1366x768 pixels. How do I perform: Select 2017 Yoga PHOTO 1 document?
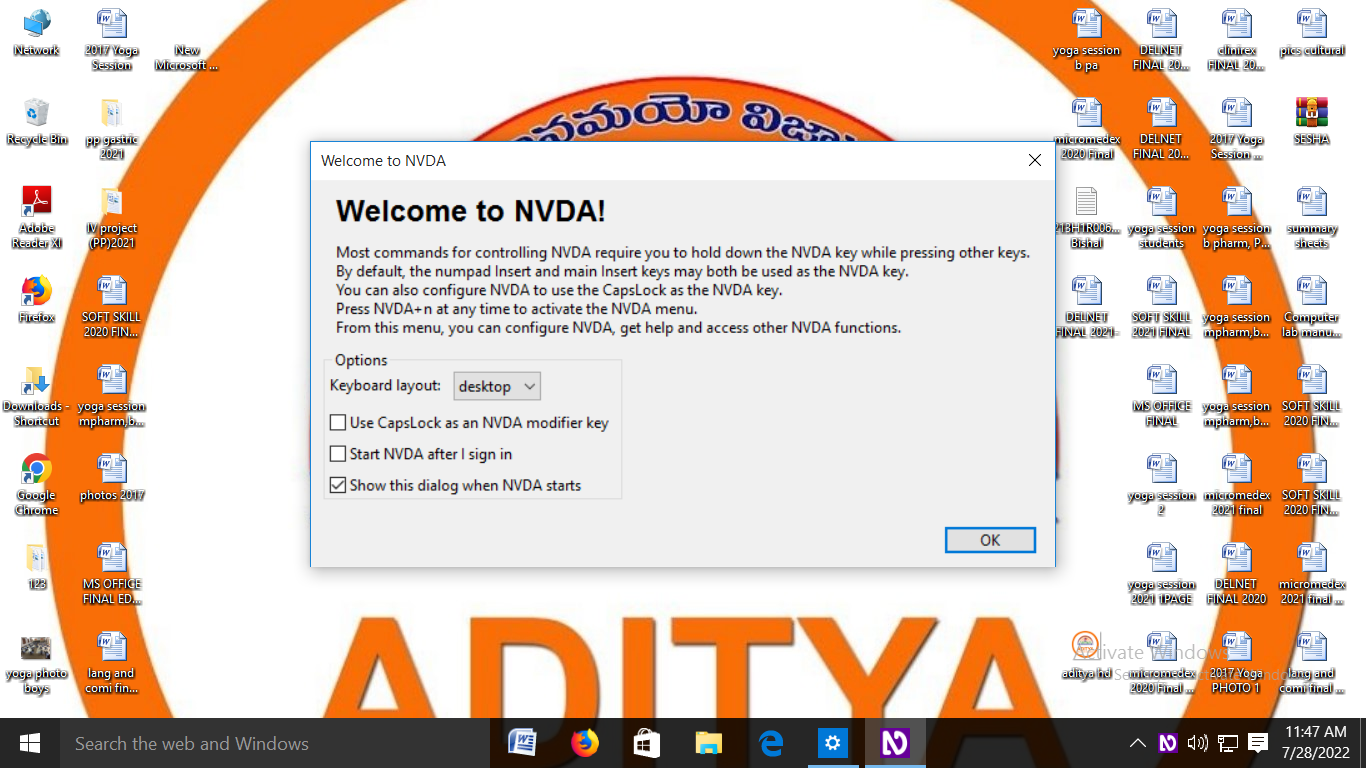coord(1236,662)
